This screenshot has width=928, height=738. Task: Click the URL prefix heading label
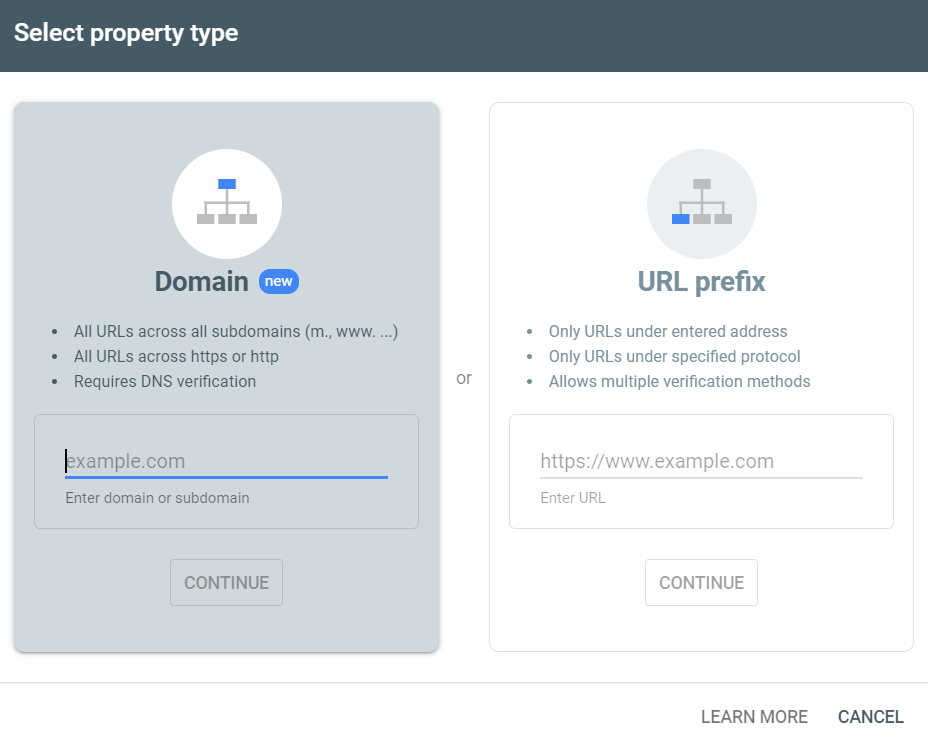coord(701,281)
